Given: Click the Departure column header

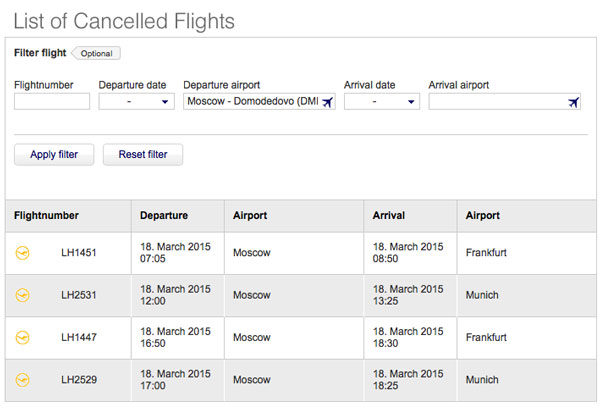Looking at the screenshot, I should click(164, 216).
